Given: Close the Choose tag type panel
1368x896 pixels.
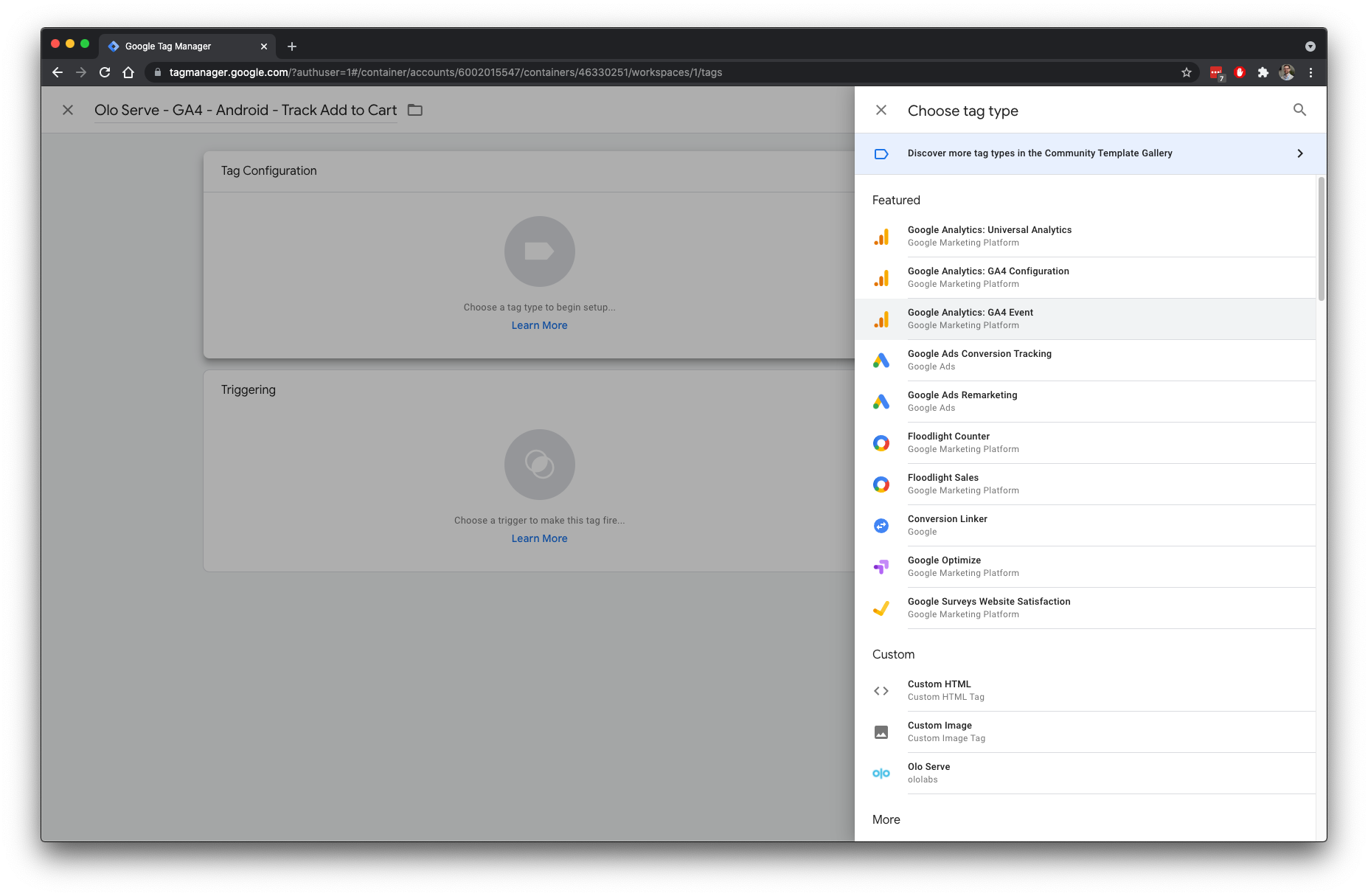Looking at the screenshot, I should click(x=881, y=110).
